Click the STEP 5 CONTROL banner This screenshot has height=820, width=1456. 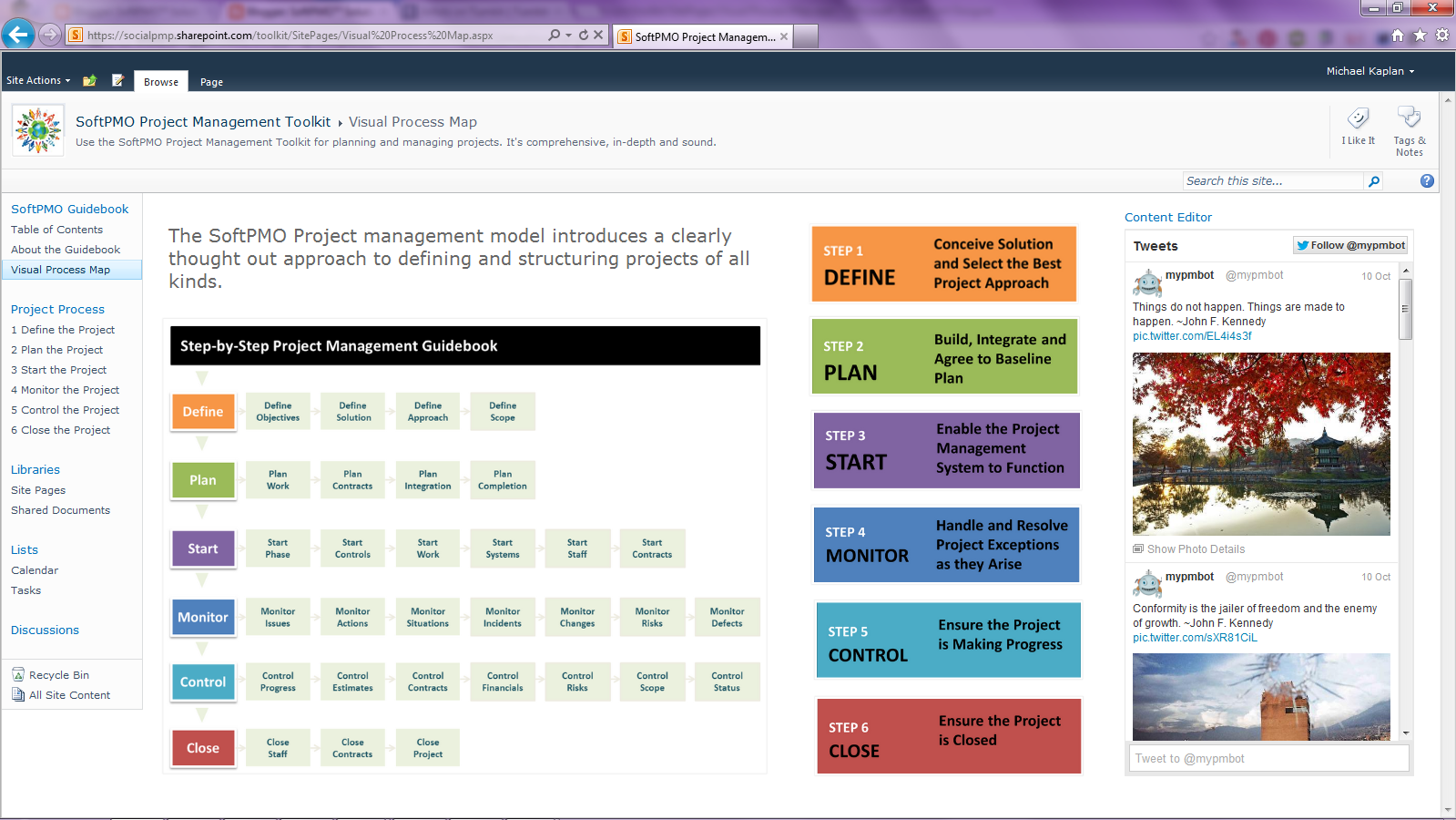[x=948, y=640]
